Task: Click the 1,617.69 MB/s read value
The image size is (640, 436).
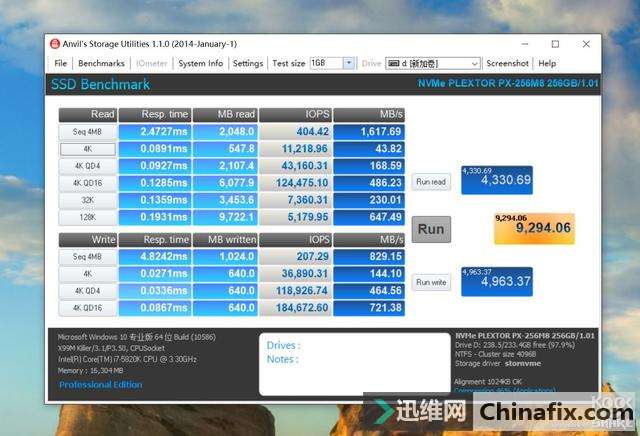Action: coord(369,132)
